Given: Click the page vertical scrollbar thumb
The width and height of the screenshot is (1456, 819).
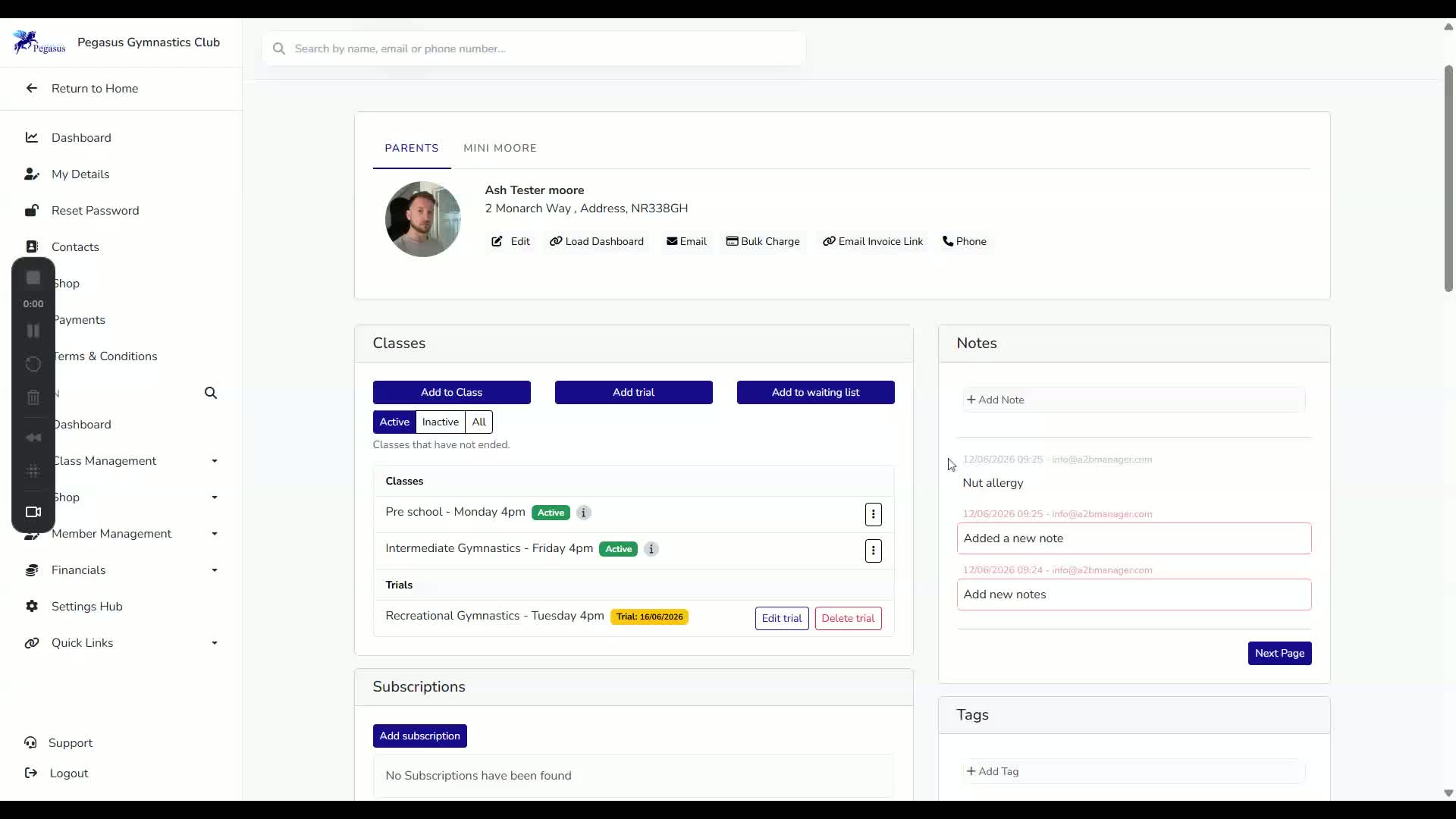Looking at the screenshot, I should point(1448,178).
